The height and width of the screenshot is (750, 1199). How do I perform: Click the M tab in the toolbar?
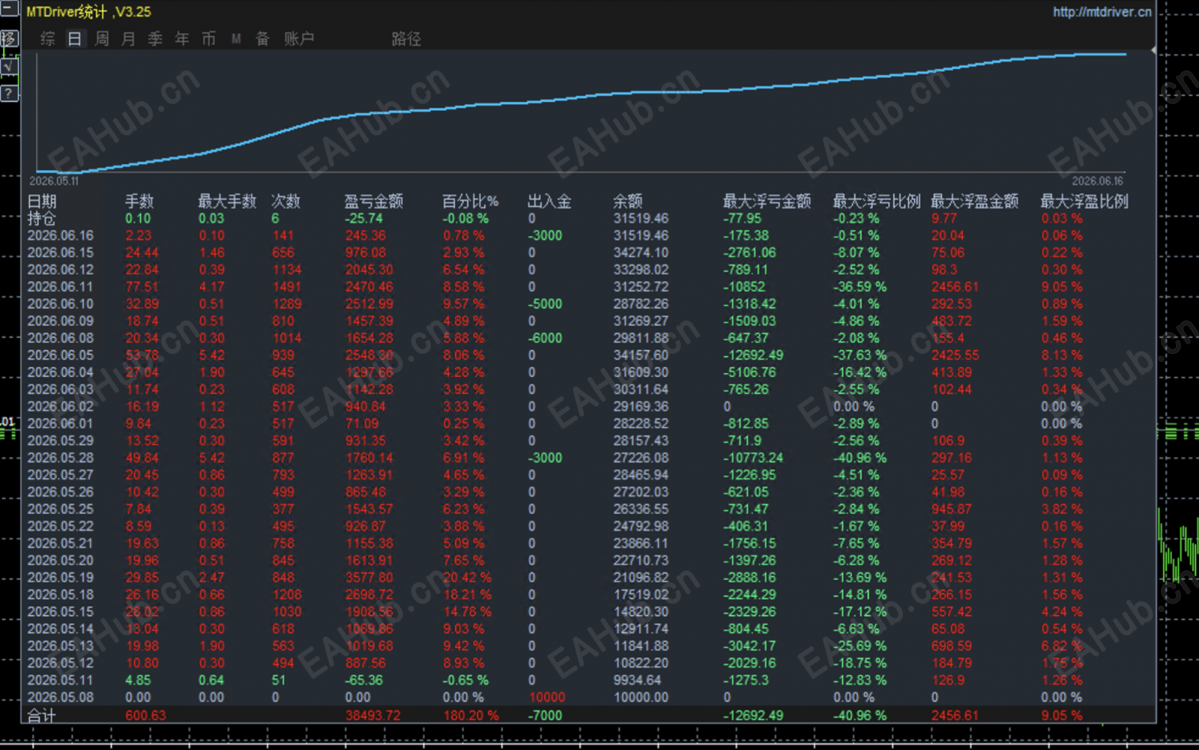pos(236,38)
